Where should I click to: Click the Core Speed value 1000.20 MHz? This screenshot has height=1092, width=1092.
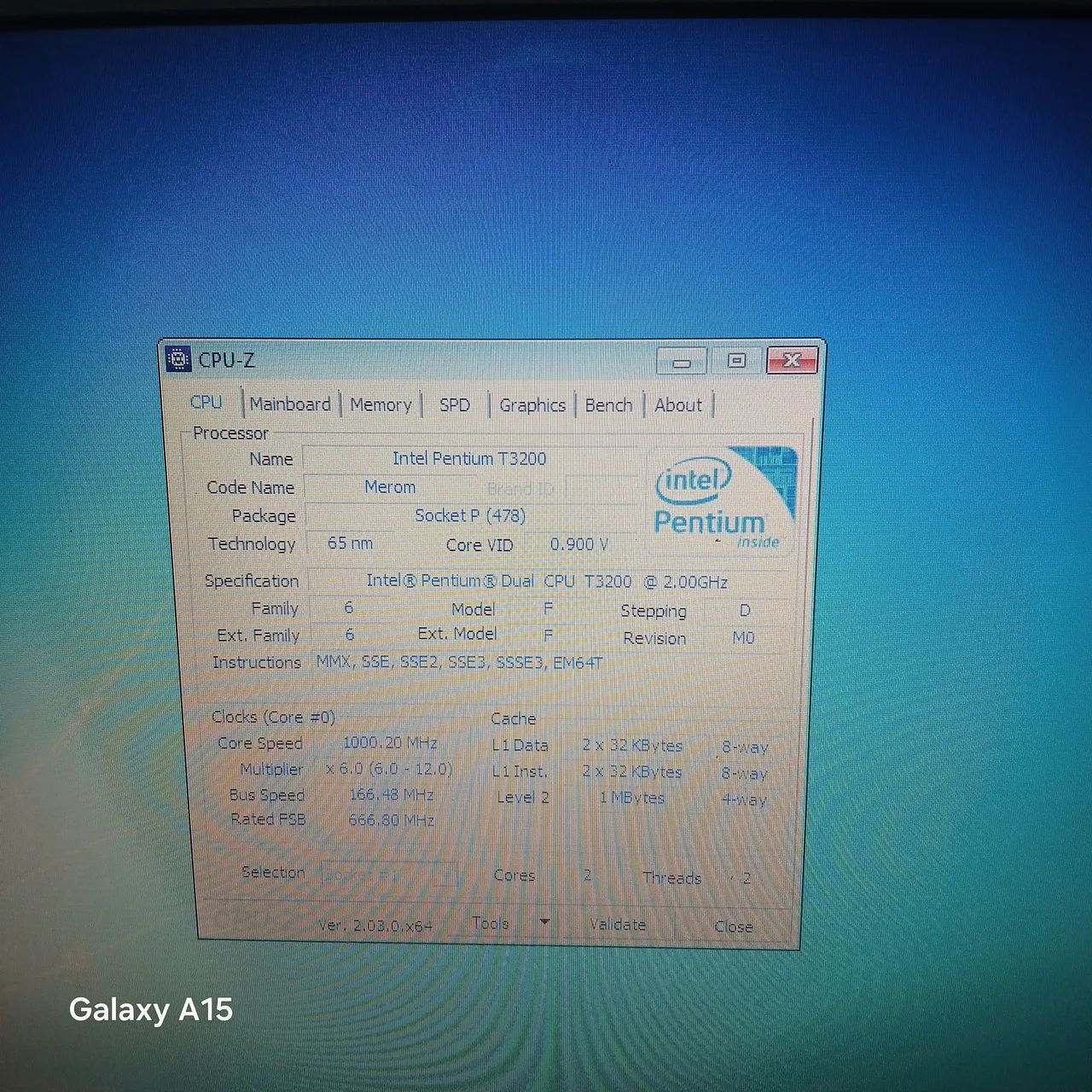390,743
